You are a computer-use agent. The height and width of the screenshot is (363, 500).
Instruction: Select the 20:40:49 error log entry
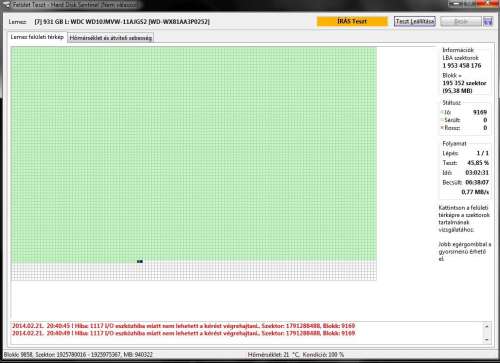(x=184, y=333)
